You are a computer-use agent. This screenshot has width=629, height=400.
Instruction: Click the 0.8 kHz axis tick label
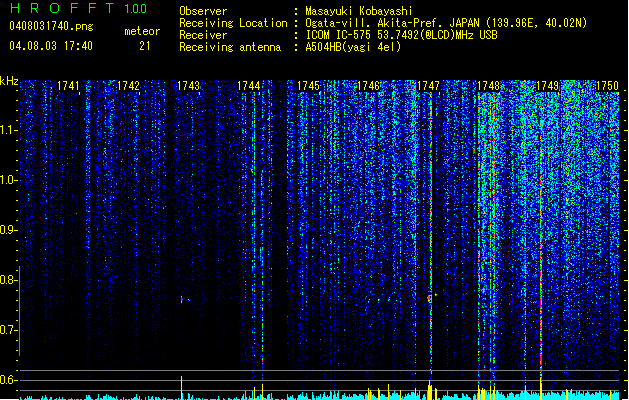[x=8, y=280]
